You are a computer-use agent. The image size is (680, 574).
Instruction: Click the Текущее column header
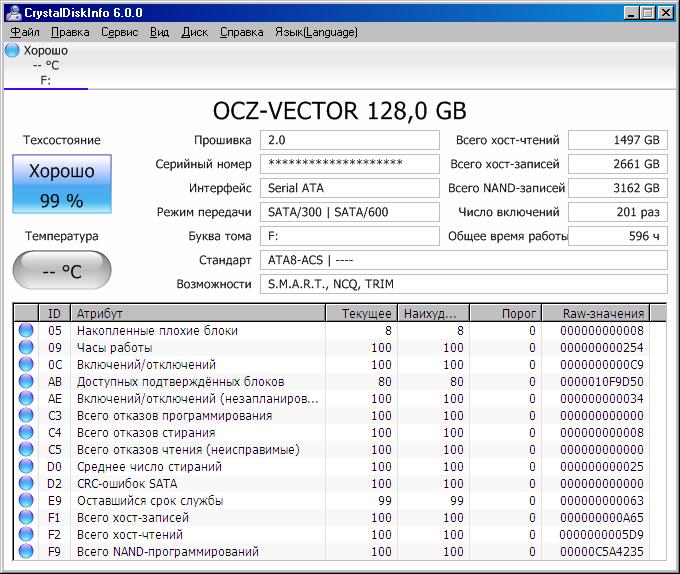point(362,313)
